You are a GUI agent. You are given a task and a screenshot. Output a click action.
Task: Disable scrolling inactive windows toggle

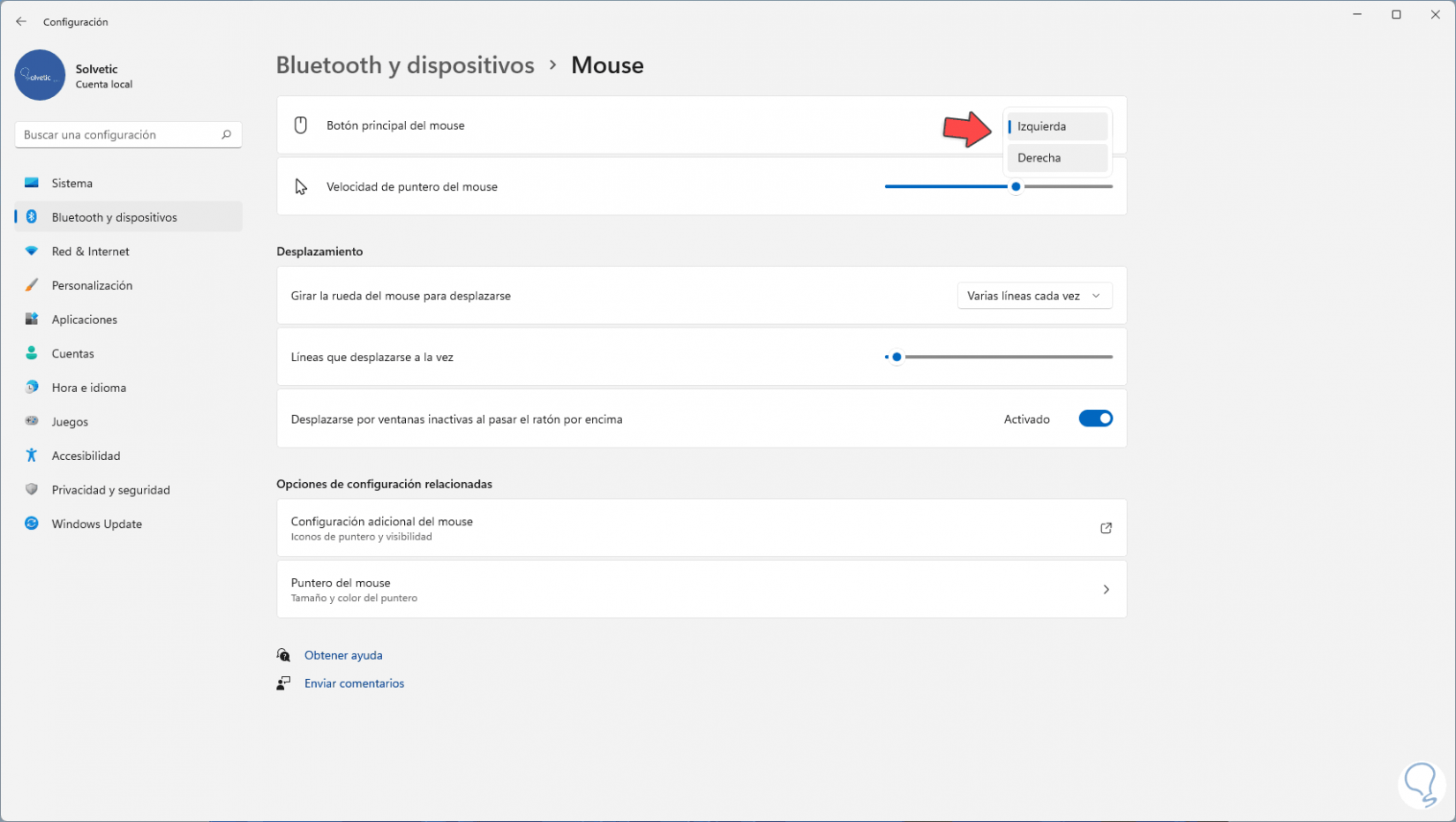[1095, 419]
